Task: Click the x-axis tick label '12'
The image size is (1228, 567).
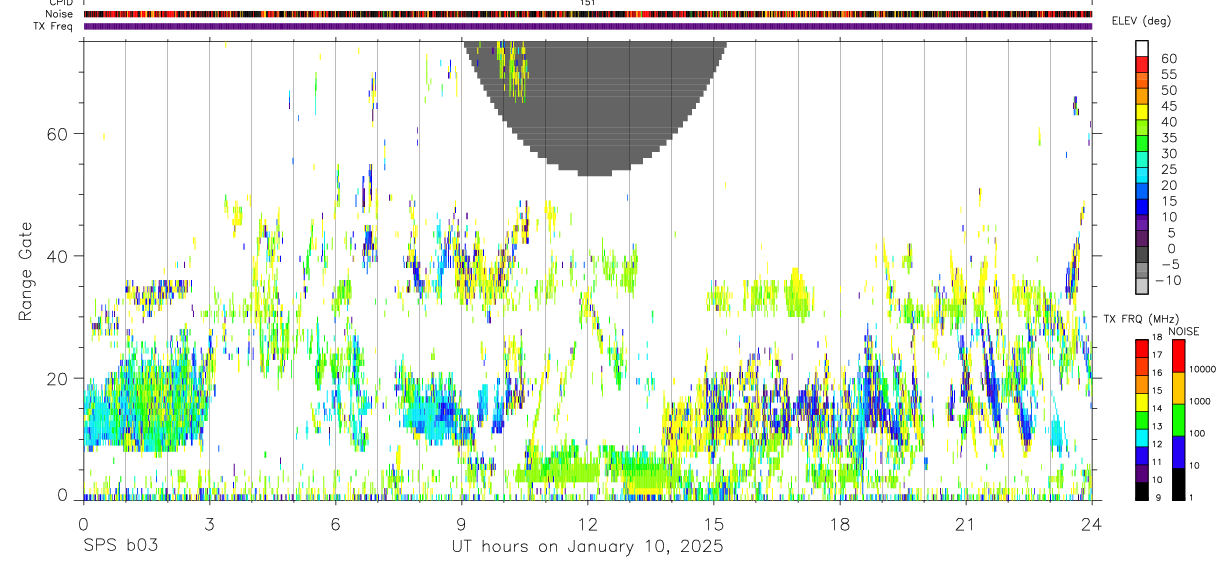Action: pyautogui.click(x=587, y=524)
